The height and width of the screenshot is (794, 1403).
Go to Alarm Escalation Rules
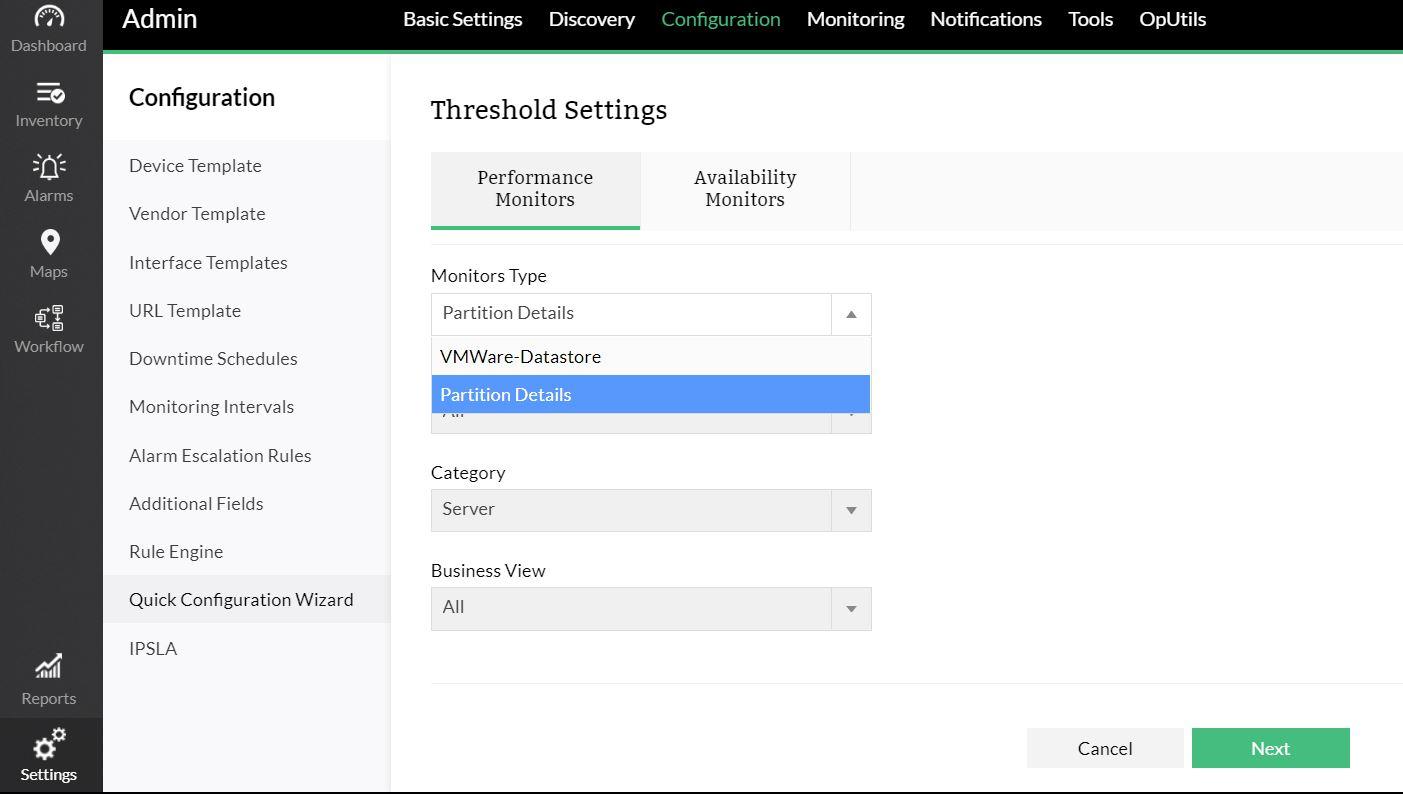(220, 456)
